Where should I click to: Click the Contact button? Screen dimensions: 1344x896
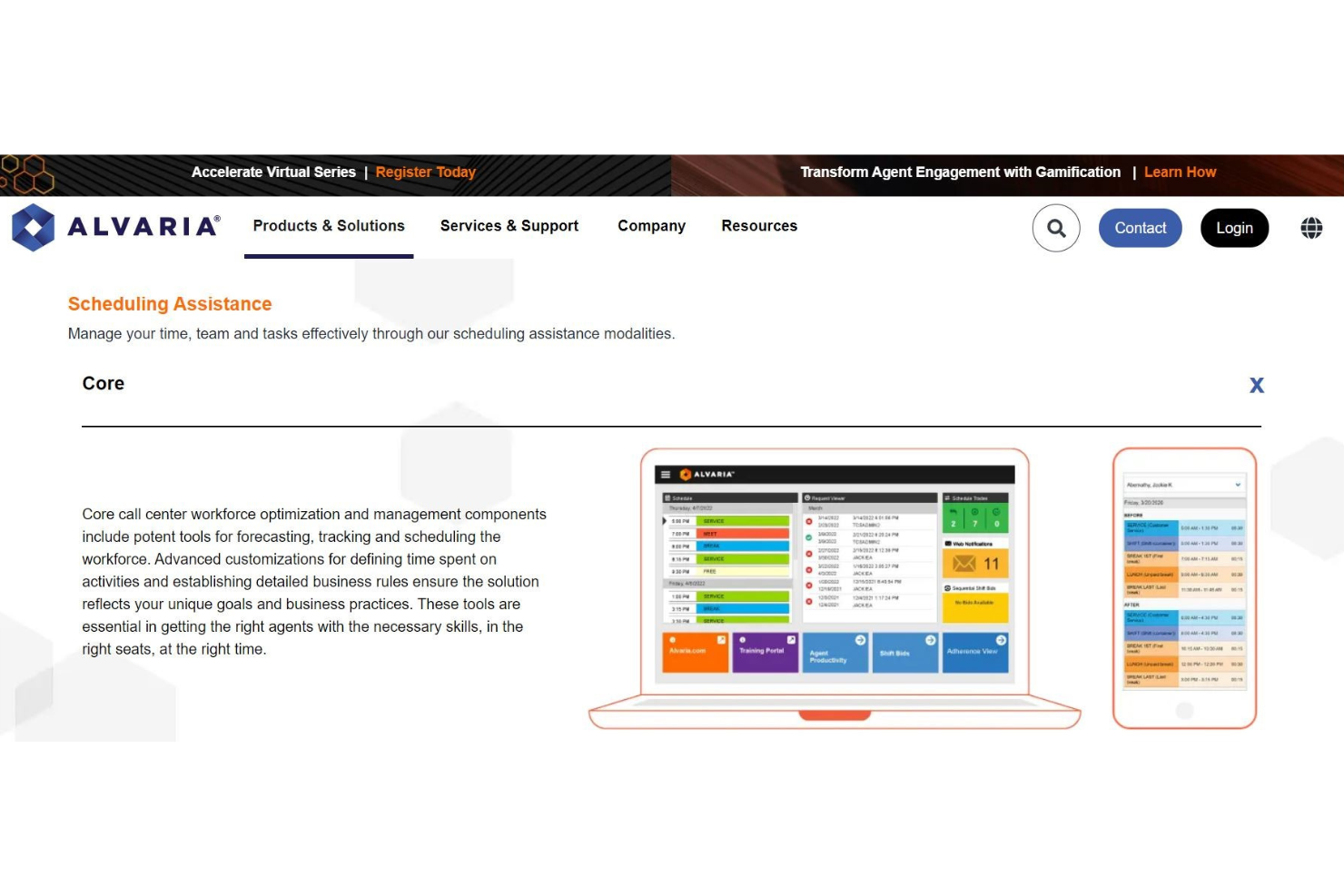point(1140,228)
